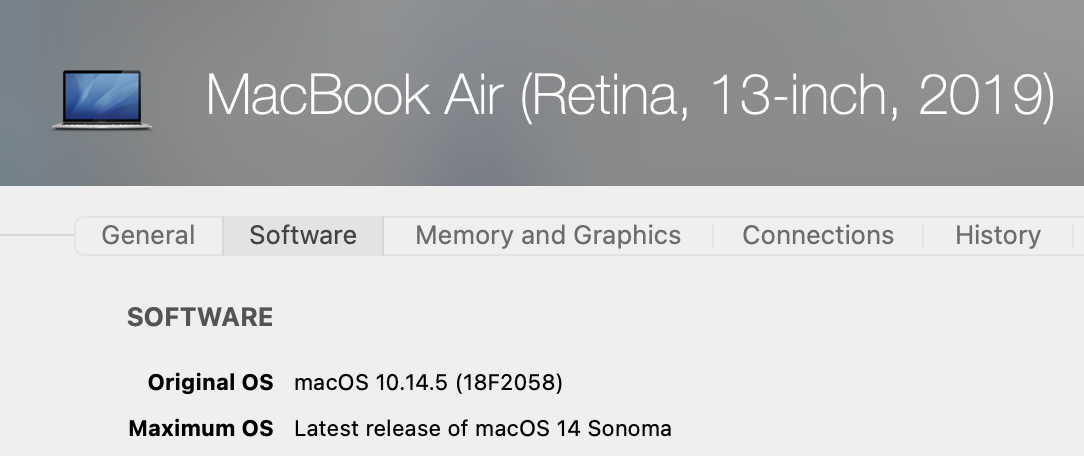Open the Memory and Graphics tab
The height and width of the screenshot is (456, 1084).
coord(548,236)
